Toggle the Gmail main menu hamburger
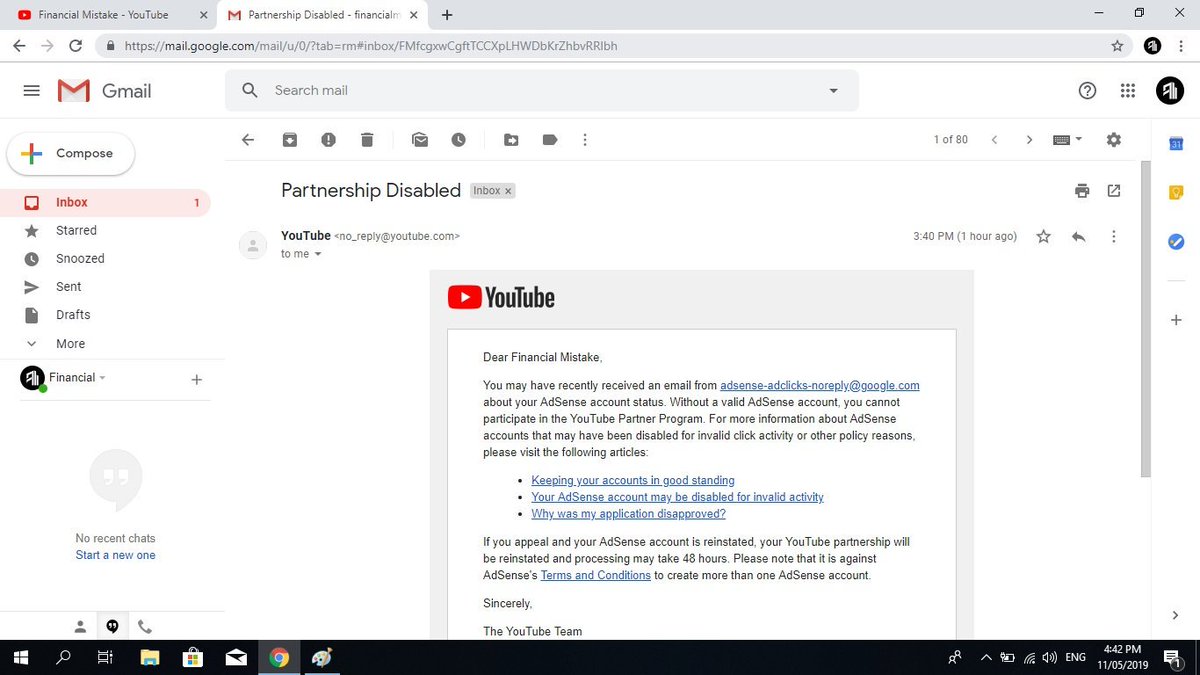The height and width of the screenshot is (675, 1200). (31, 91)
